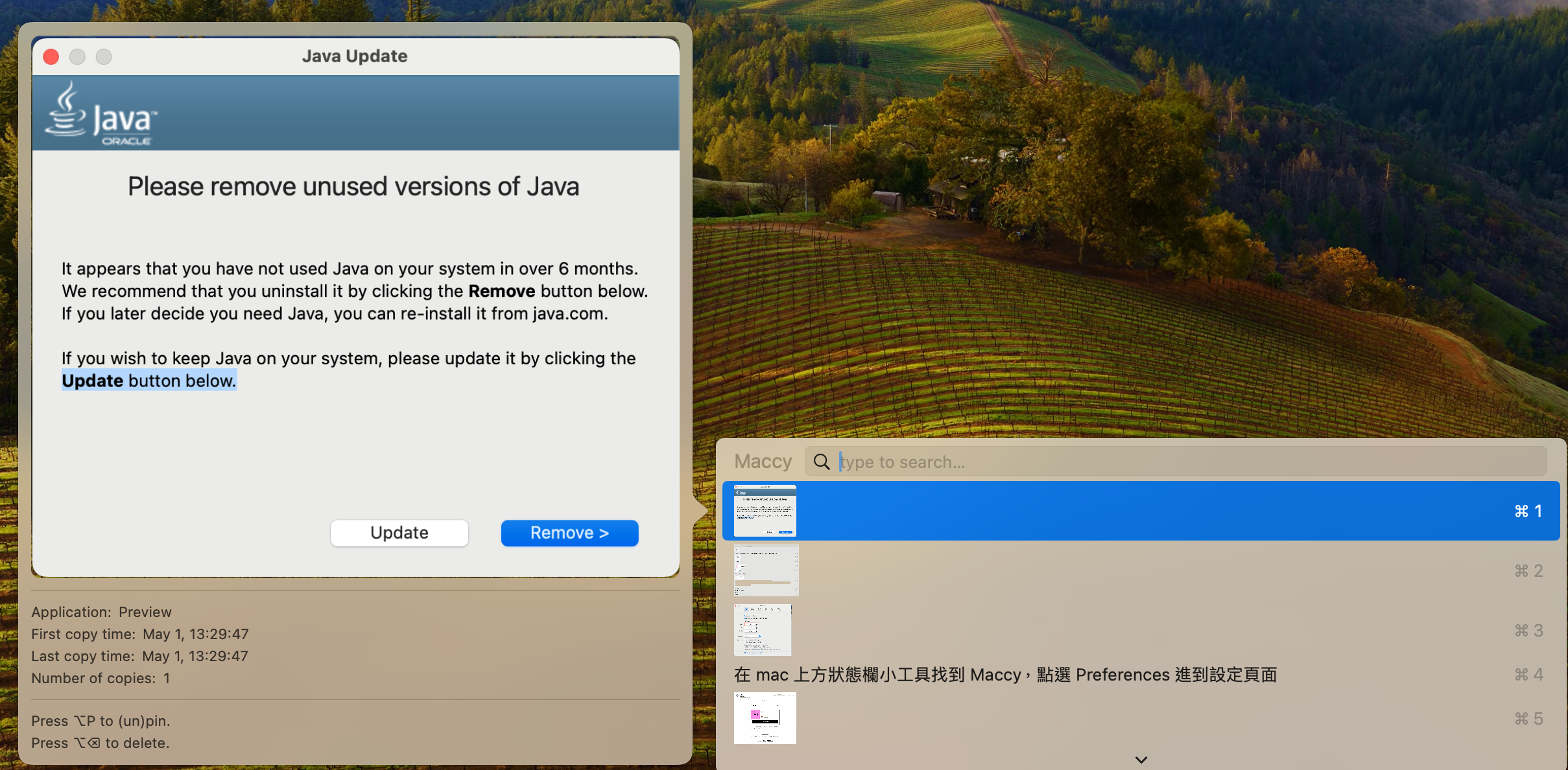The image size is (1568, 770).
Task: Select the fifth clipboard image thumbnail
Action: pyautogui.click(x=765, y=718)
